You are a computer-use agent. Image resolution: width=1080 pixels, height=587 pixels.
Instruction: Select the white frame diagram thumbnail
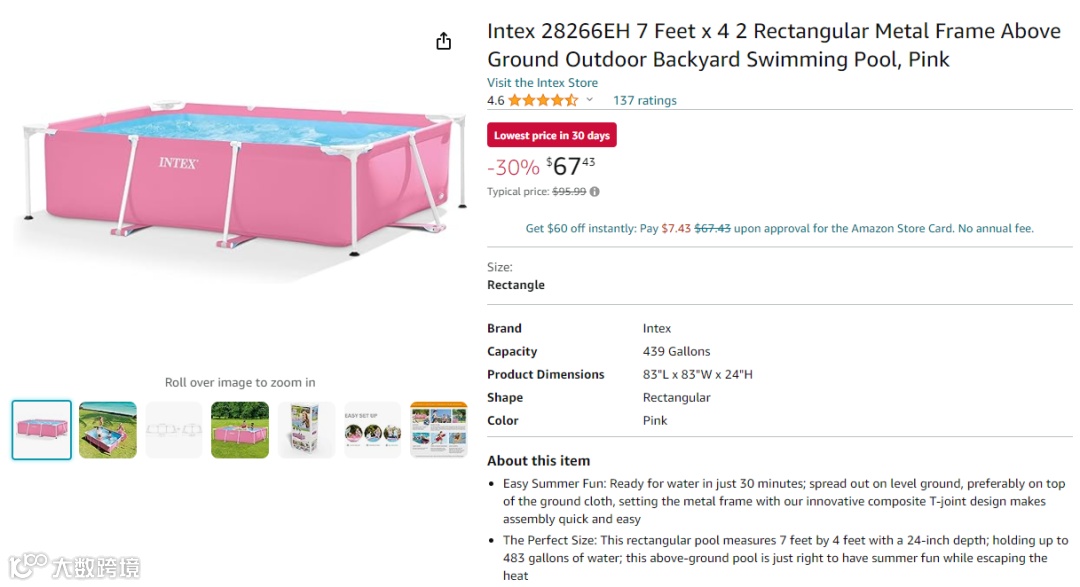coord(174,430)
